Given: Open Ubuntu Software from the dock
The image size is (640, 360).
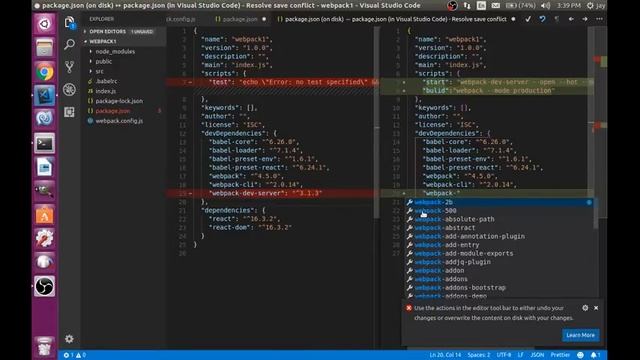Looking at the screenshot, I should pyautogui.click(x=44, y=215).
